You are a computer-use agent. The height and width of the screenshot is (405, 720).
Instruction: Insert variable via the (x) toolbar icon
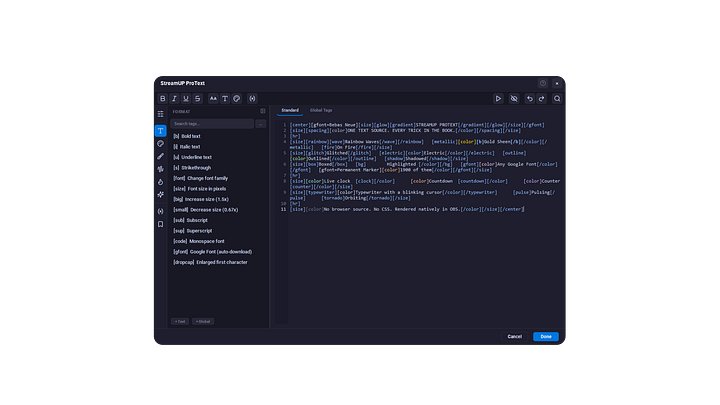252,99
